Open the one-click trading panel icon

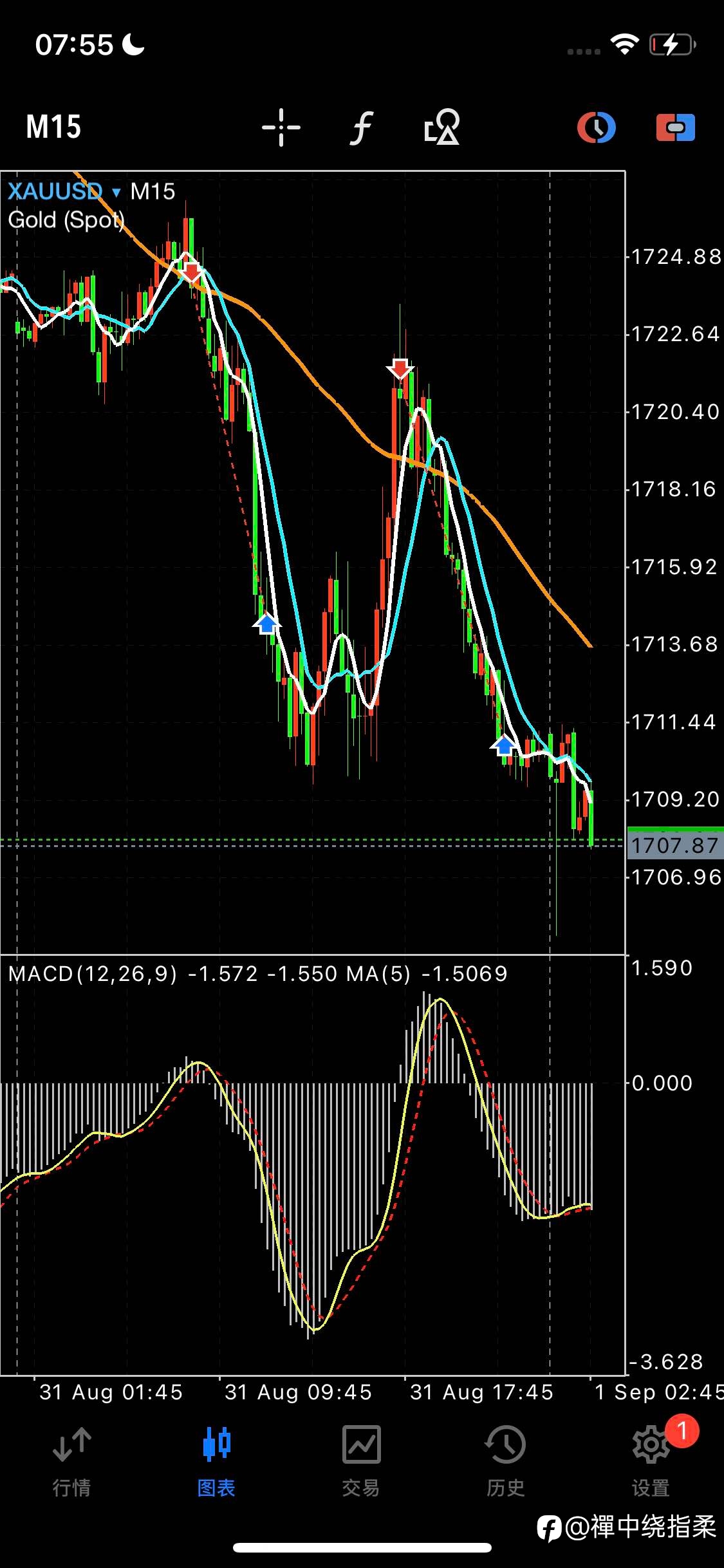pyautogui.click(x=676, y=127)
